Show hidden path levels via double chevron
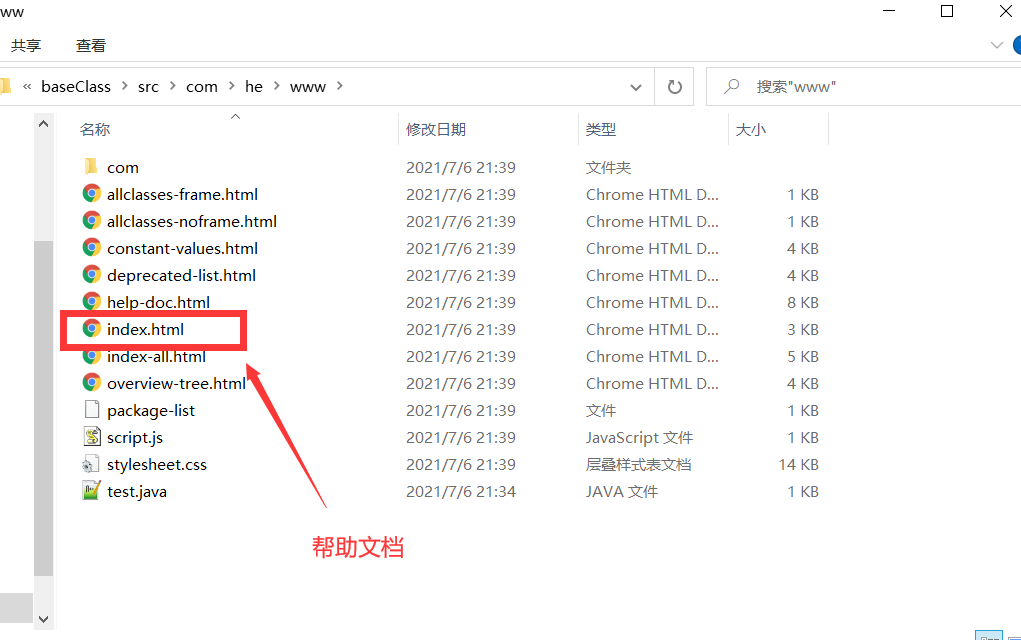The height and width of the screenshot is (640, 1021). (x=27, y=86)
